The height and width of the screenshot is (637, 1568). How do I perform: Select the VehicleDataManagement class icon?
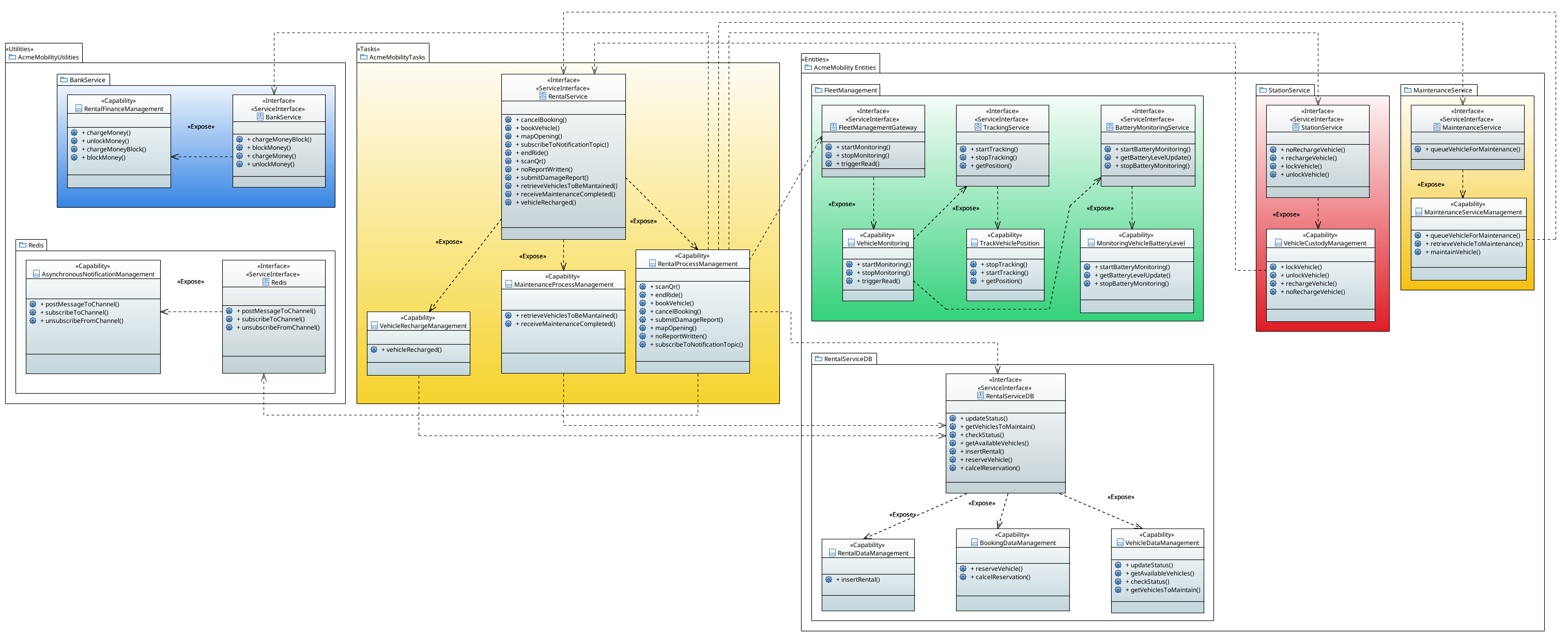click(x=1119, y=543)
